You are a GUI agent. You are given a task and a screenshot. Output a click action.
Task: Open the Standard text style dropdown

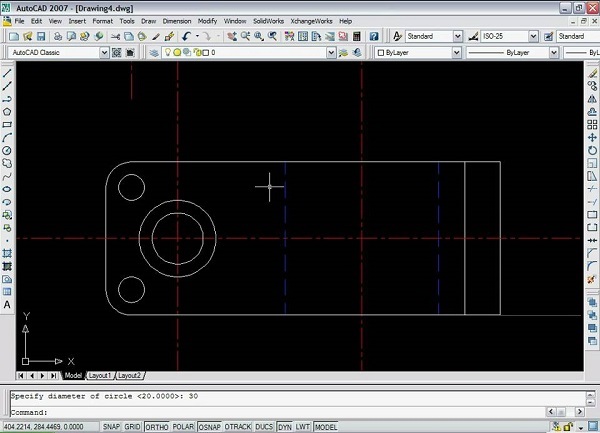click(x=458, y=36)
